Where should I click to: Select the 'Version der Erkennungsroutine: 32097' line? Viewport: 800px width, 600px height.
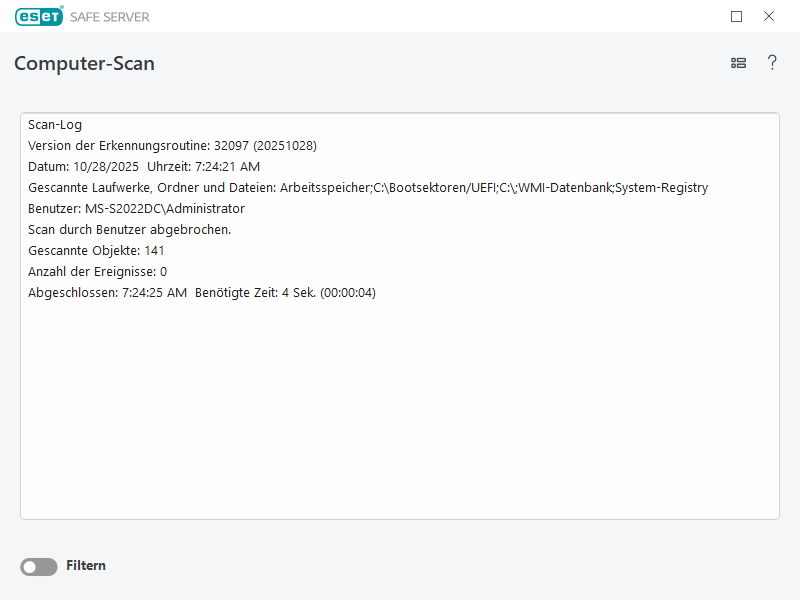[x=172, y=146]
